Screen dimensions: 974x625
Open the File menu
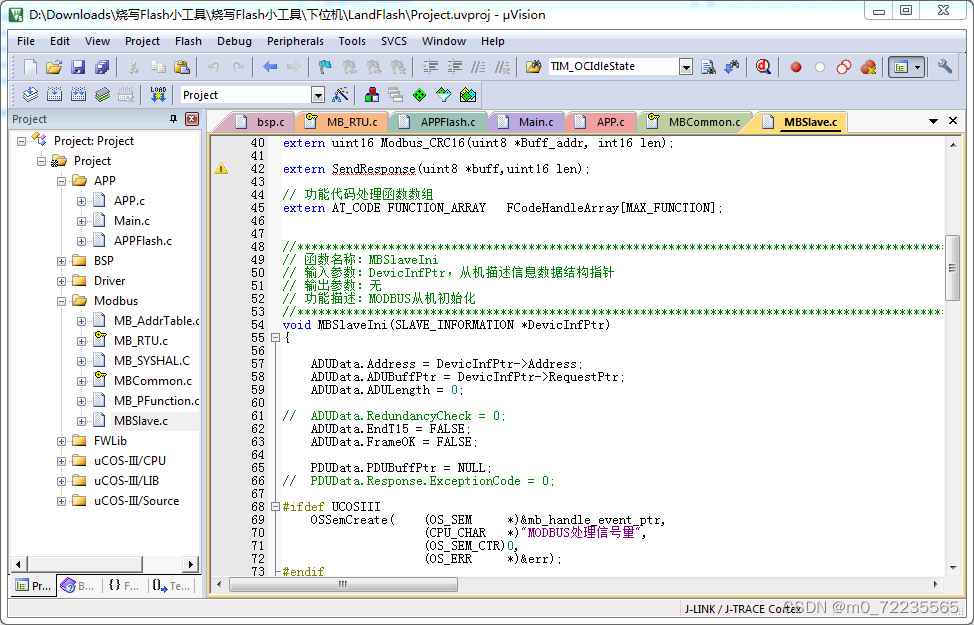click(25, 41)
